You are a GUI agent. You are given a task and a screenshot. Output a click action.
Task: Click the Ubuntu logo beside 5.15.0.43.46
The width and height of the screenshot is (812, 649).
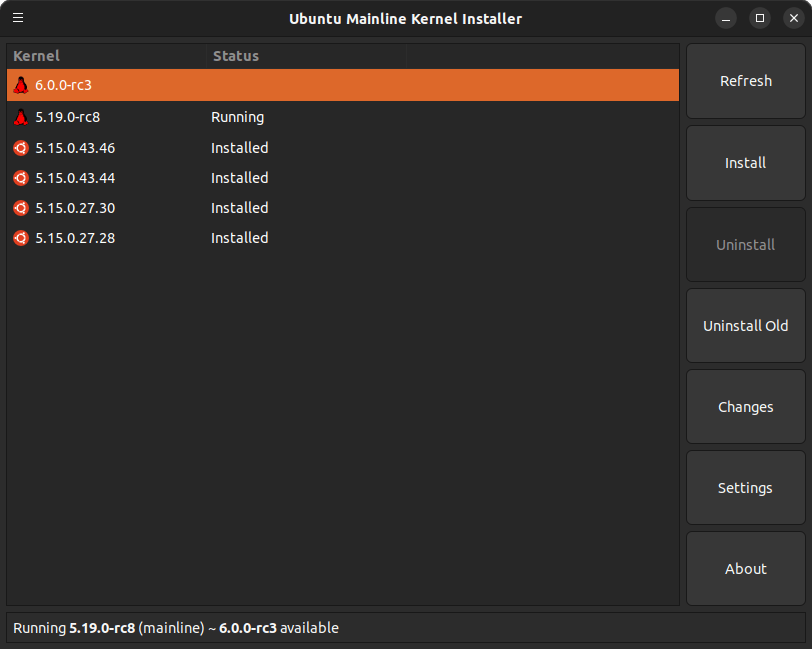(x=21, y=148)
